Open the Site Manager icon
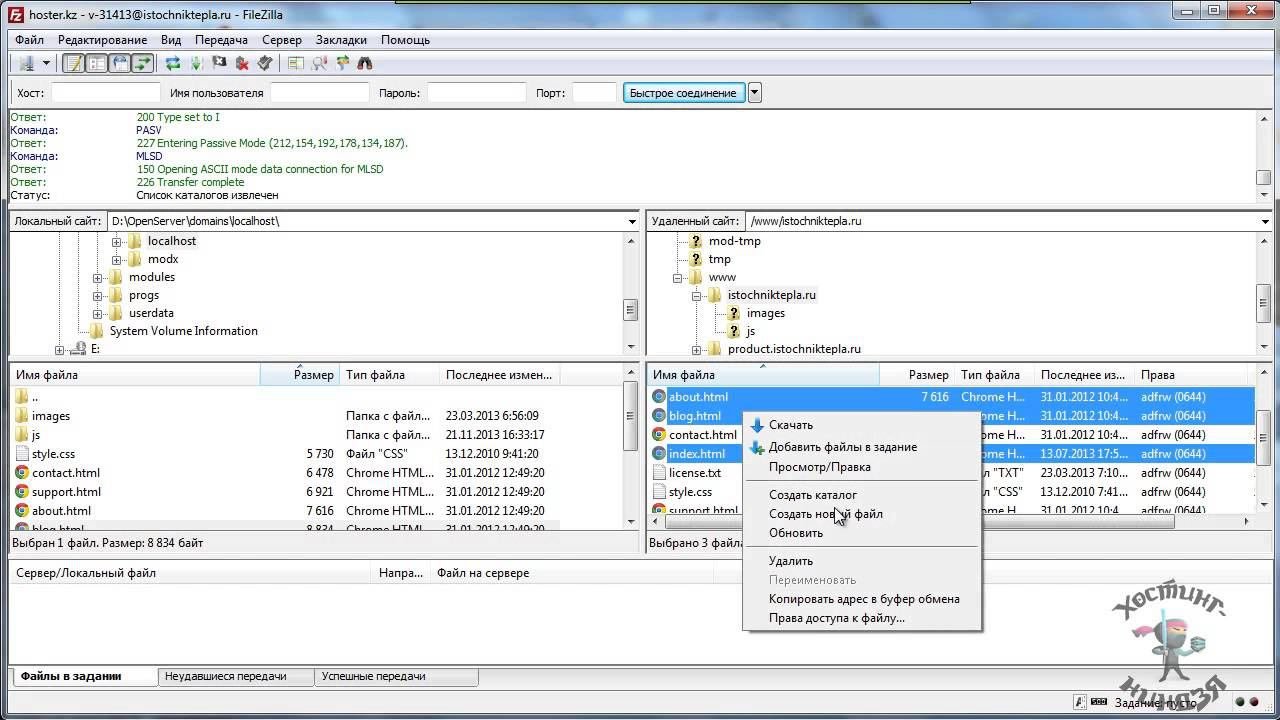The width and height of the screenshot is (1280, 720). click(27, 63)
